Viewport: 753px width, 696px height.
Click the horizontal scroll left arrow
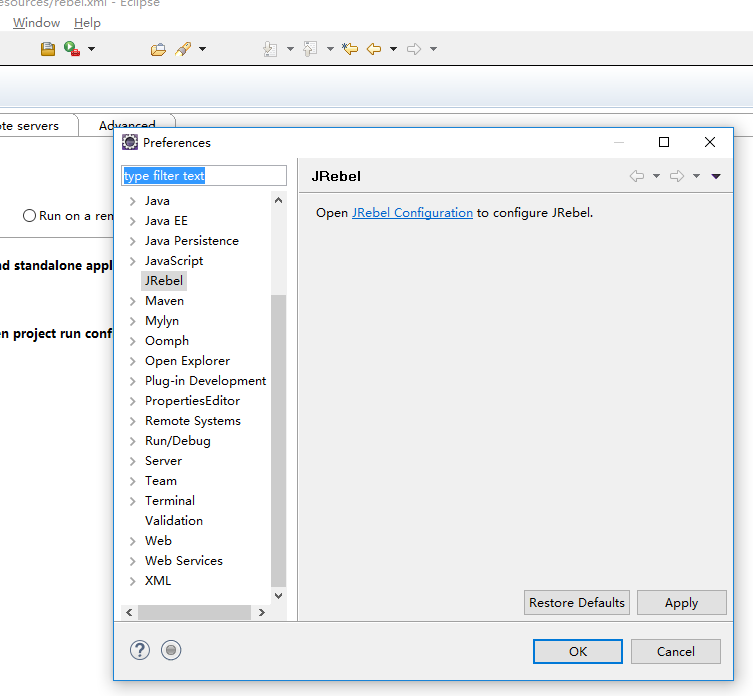(129, 612)
